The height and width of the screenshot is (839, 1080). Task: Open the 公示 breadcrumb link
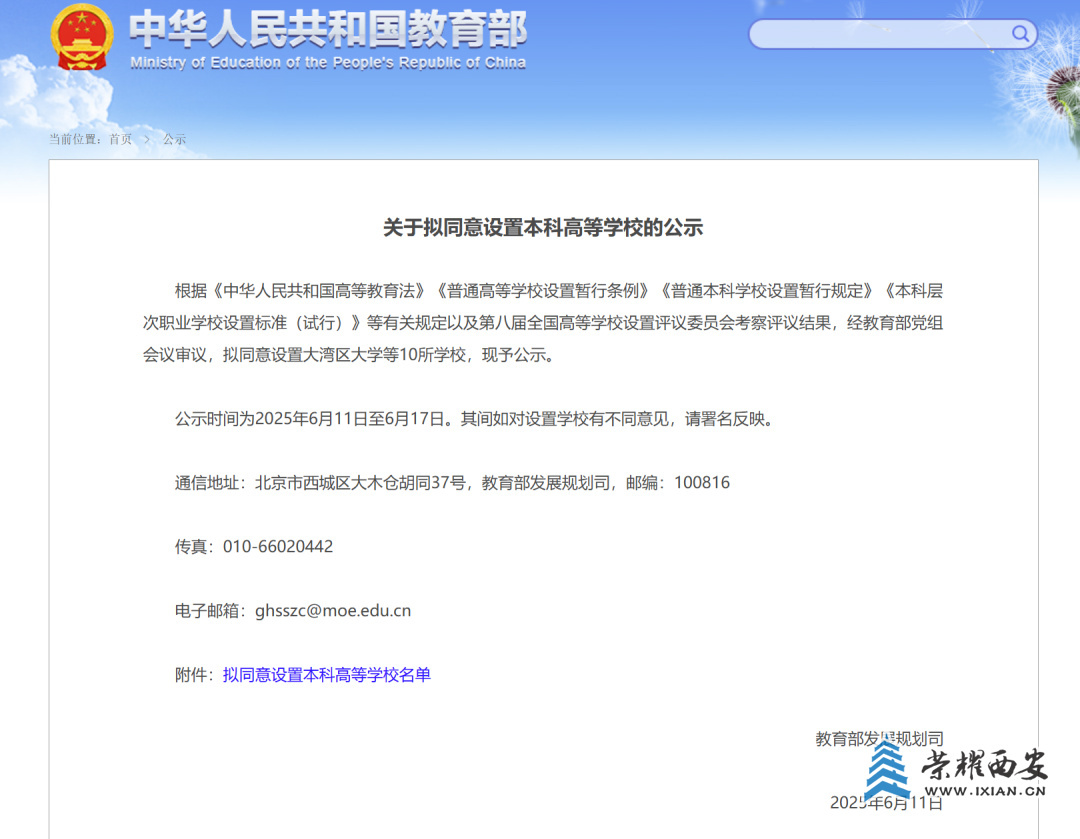click(x=174, y=139)
